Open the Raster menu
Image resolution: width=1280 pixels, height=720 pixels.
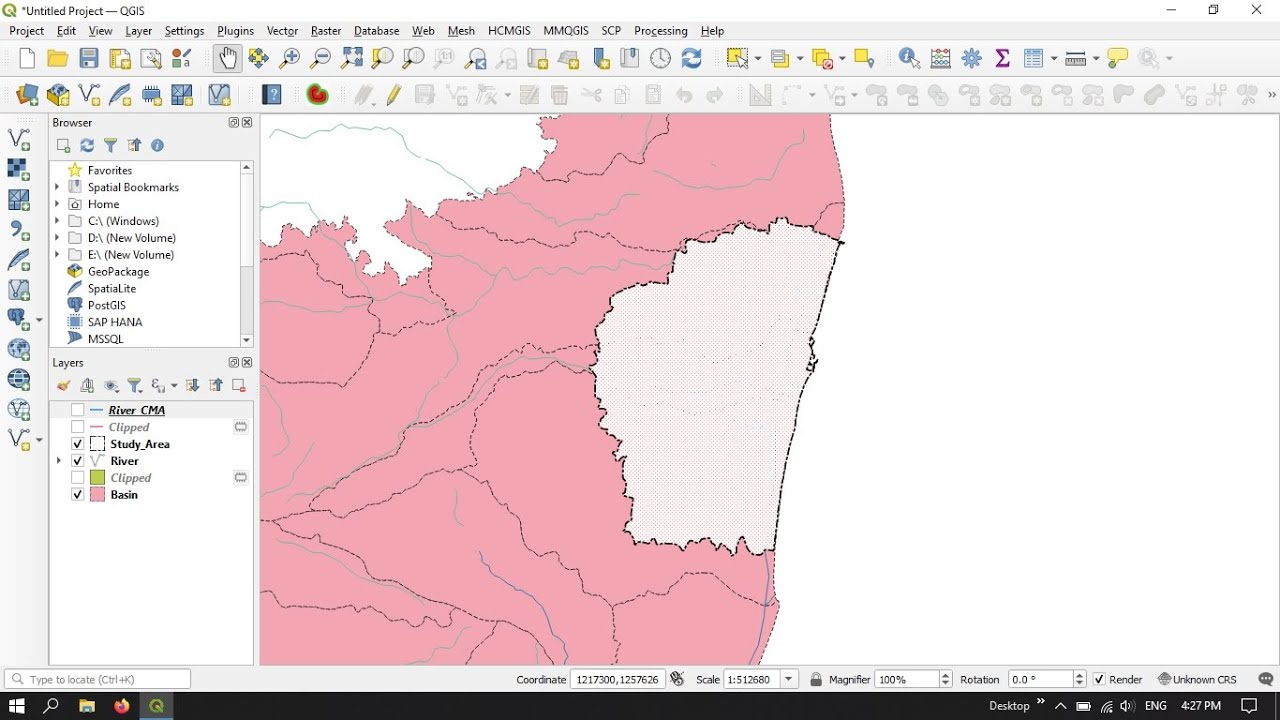326,31
